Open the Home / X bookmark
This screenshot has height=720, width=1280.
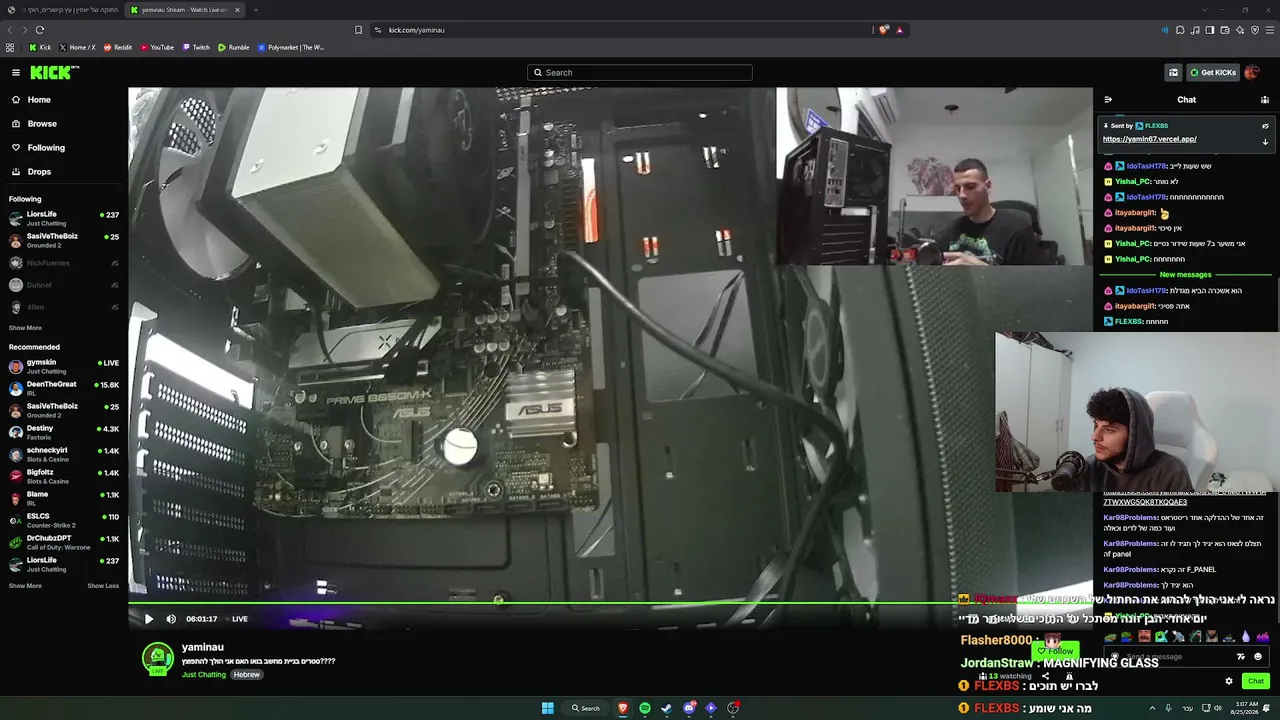click(x=77, y=47)
